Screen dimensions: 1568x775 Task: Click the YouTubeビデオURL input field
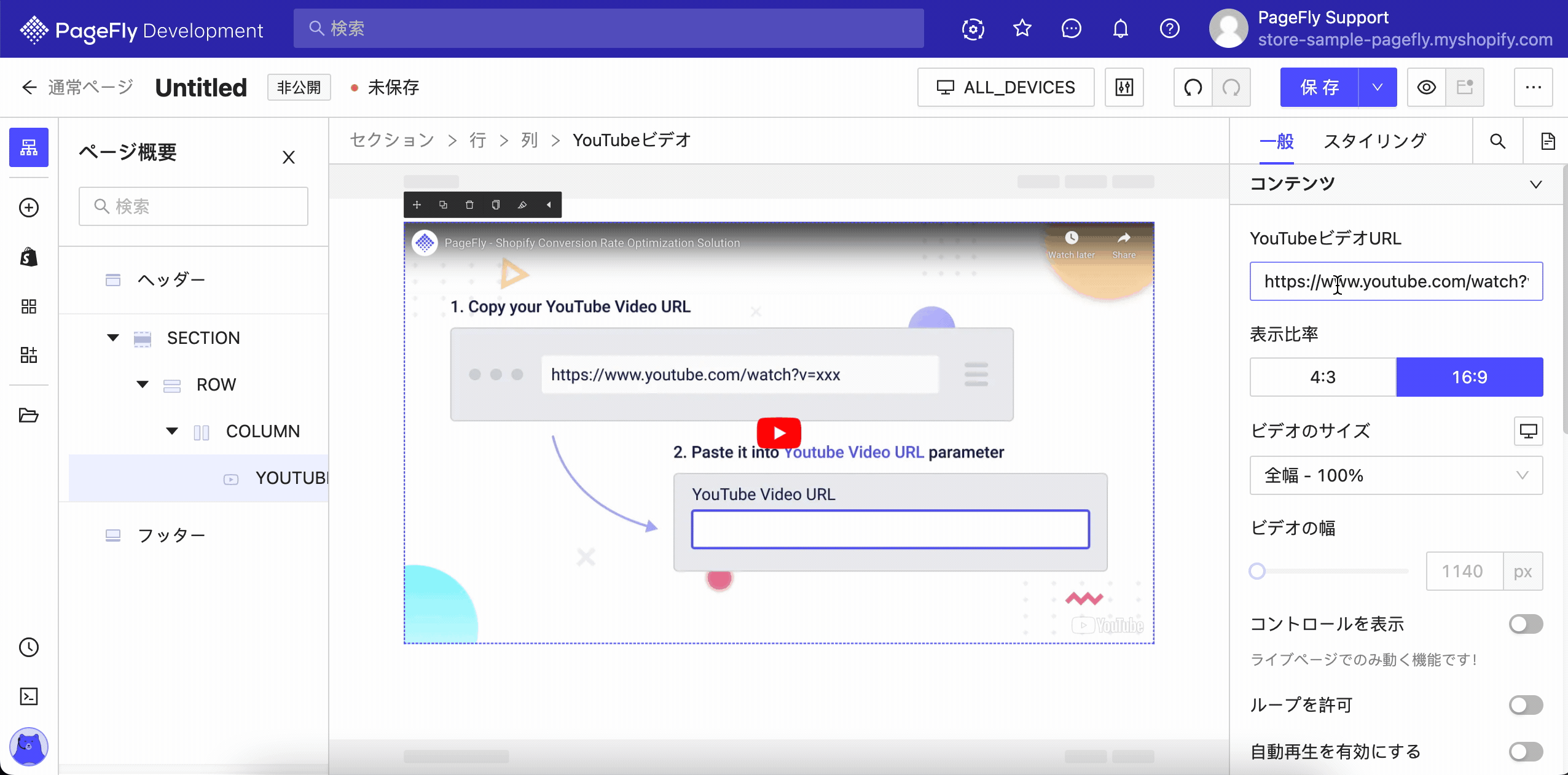click(1396, 281)
